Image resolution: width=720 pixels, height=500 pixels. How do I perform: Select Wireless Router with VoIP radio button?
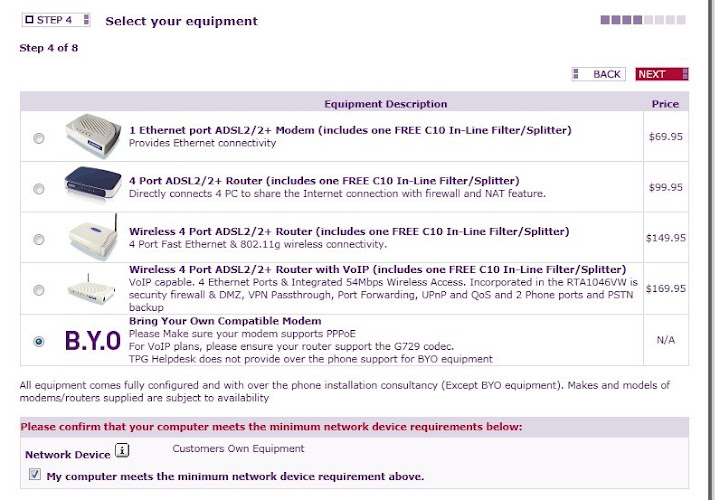(x=39, y=290)
